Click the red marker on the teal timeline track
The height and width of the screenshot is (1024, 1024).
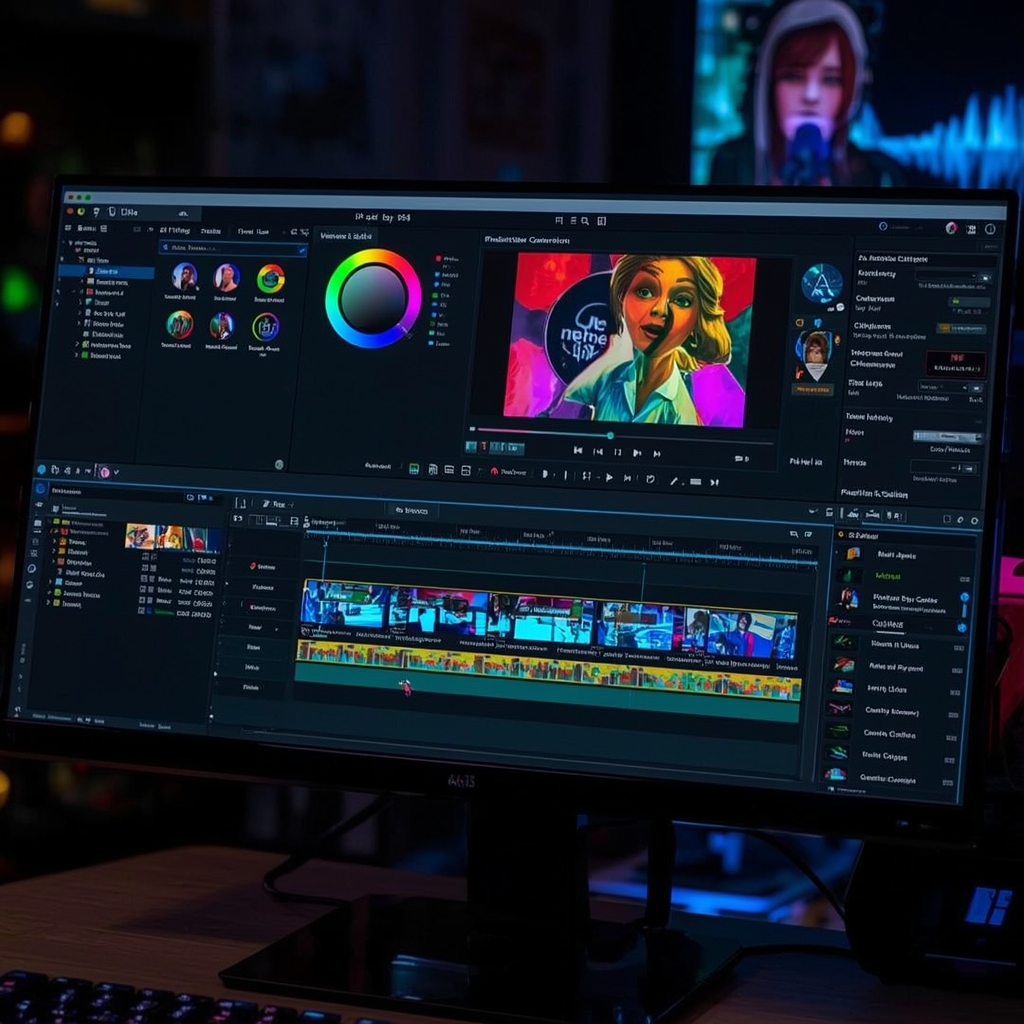pyautogui.click(x=405, y=686)
